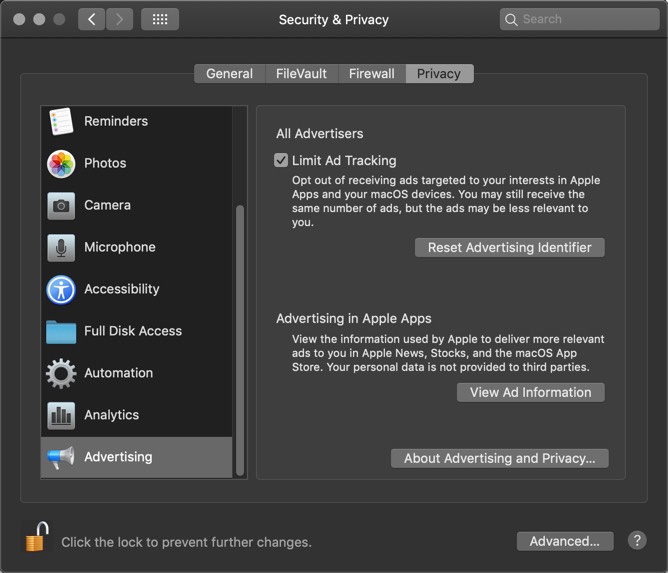Click the Limit Ad Tracking label text

click(344, 161)
